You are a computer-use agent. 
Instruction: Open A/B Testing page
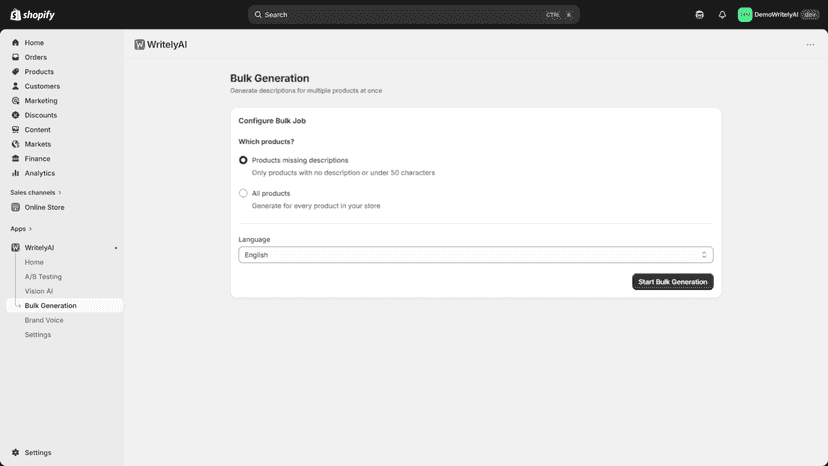point(43,277)
